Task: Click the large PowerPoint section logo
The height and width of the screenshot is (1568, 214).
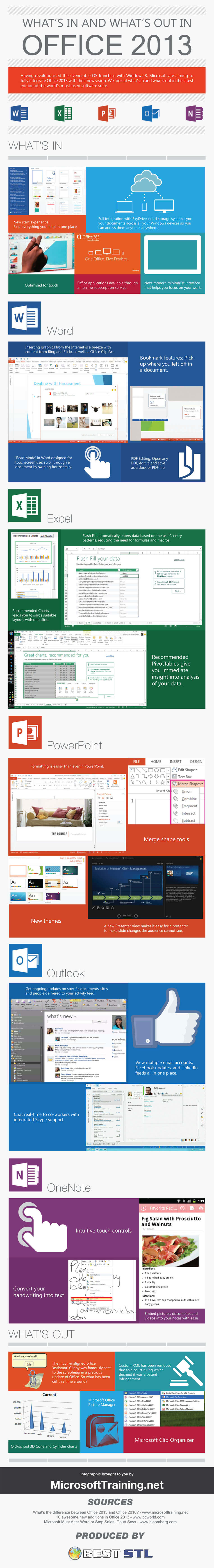Action: (25, 732)
